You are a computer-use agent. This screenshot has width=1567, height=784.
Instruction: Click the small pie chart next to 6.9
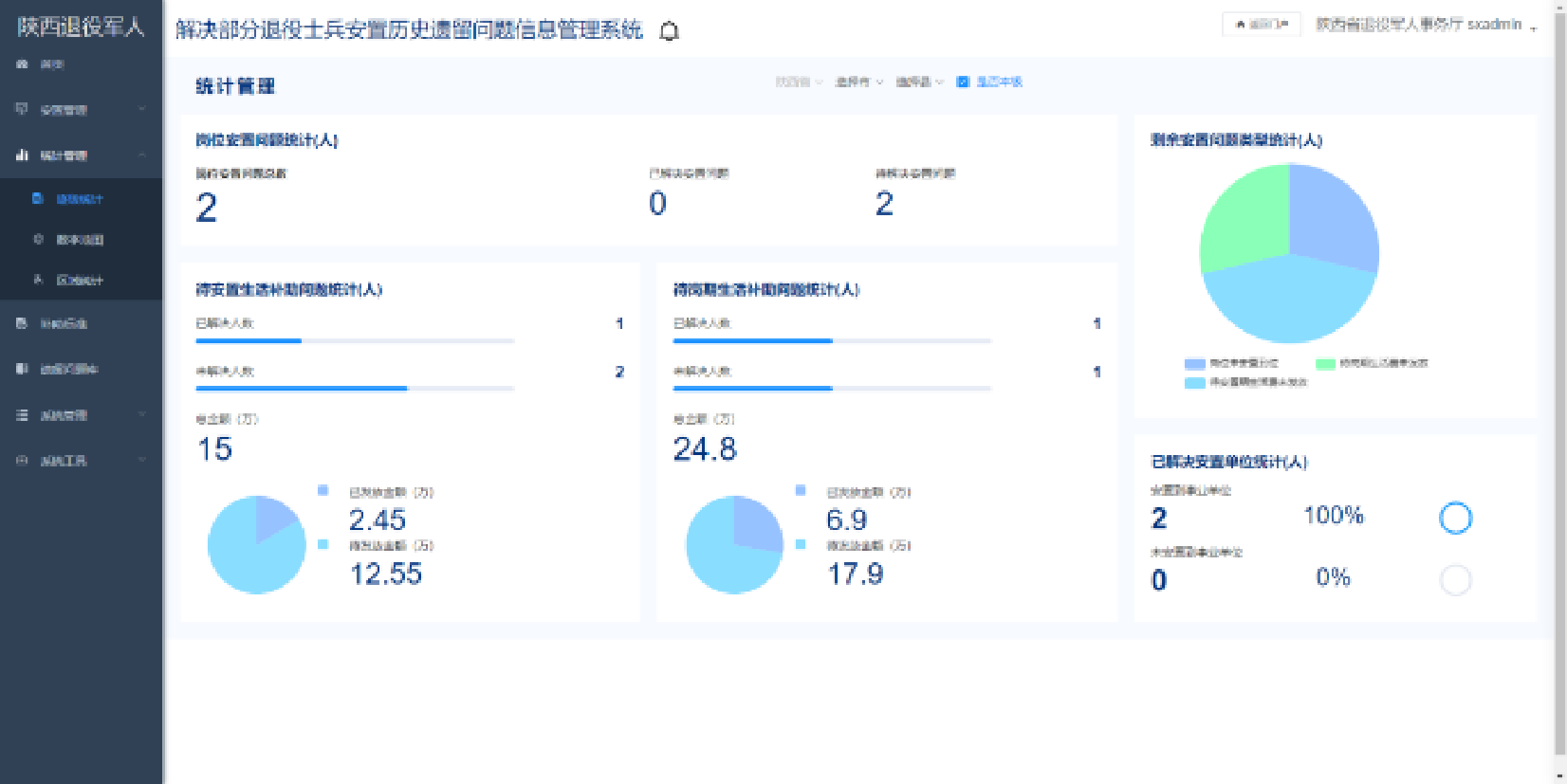coord(734,545)
